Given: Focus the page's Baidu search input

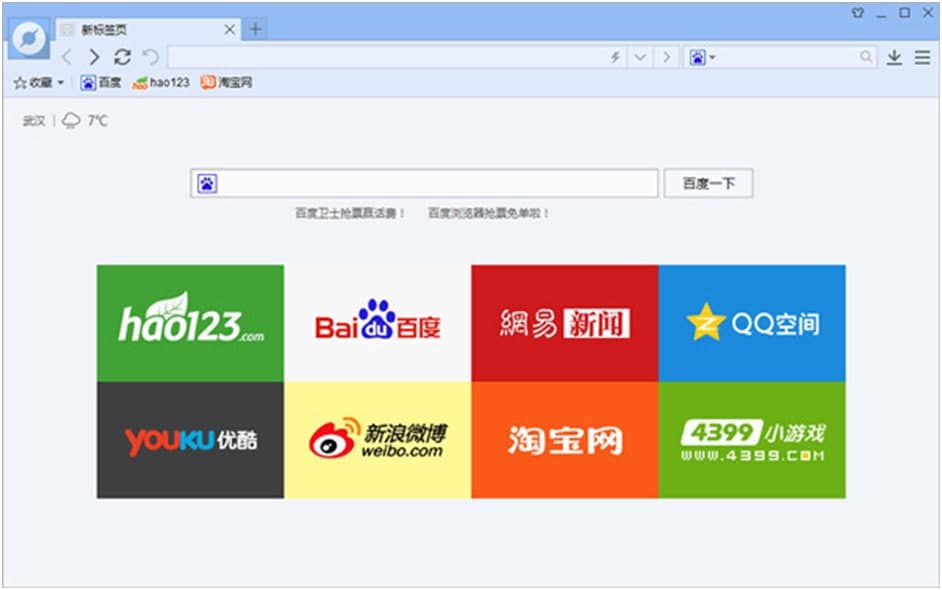Looking at the screenshot, I should 424,183.
